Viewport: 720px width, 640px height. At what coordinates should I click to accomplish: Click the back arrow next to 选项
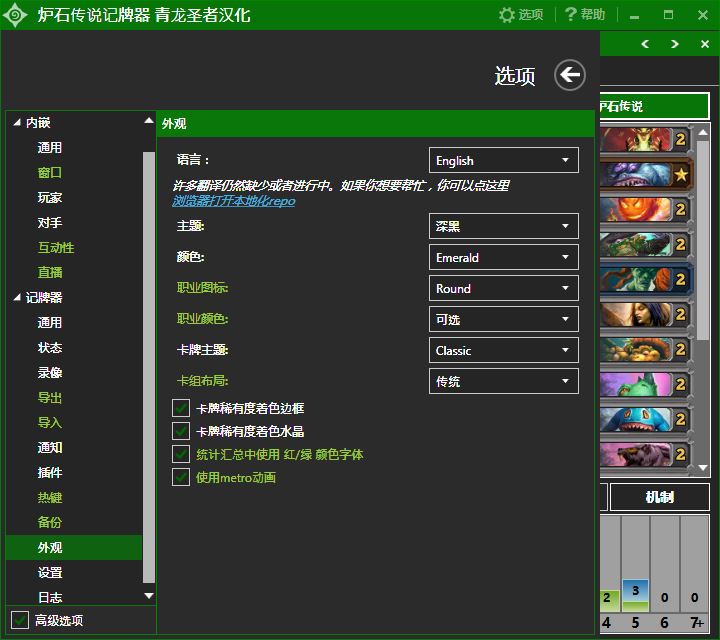(x=569, y=75)
